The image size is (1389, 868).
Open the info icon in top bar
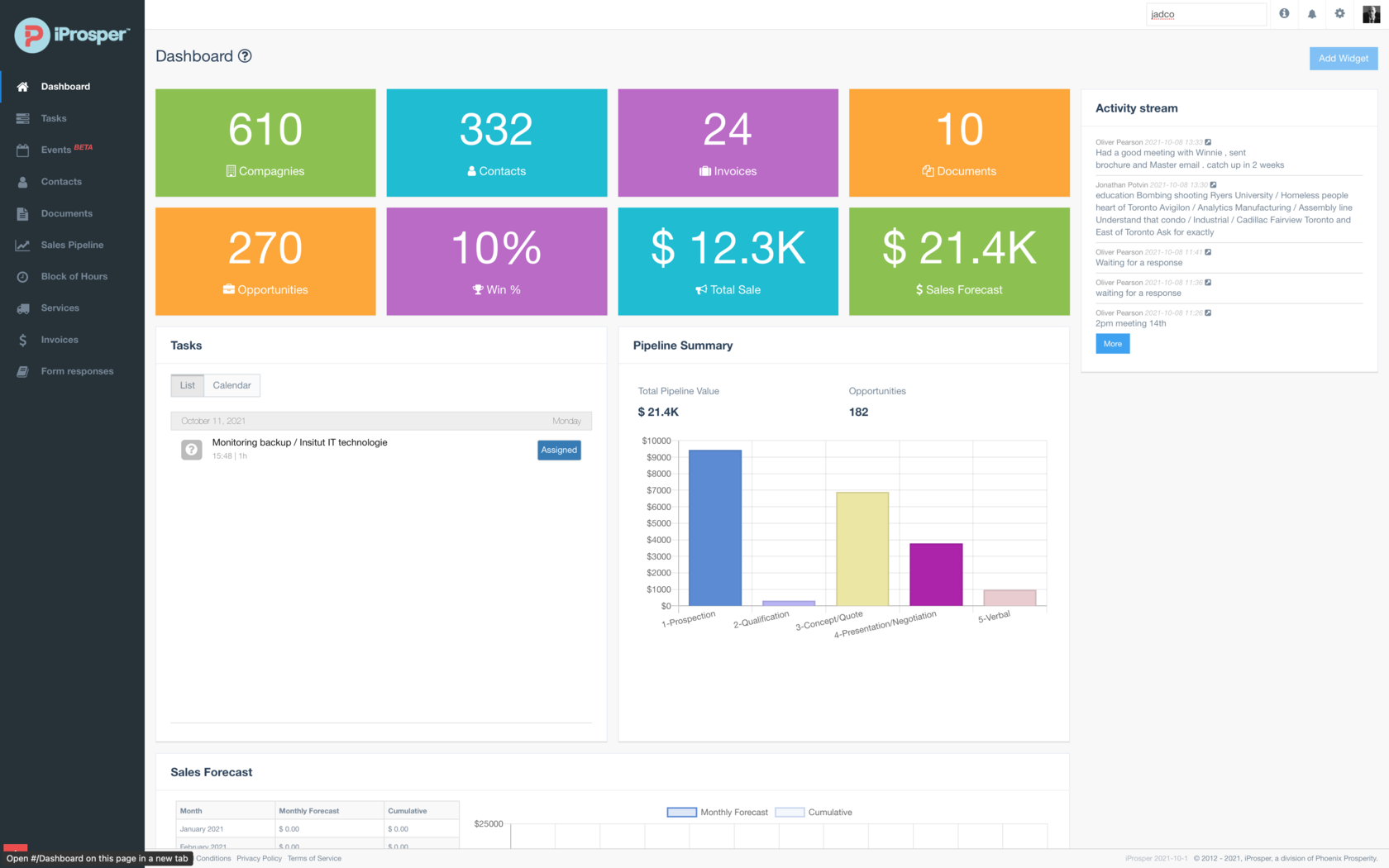tap(1284, 13)
